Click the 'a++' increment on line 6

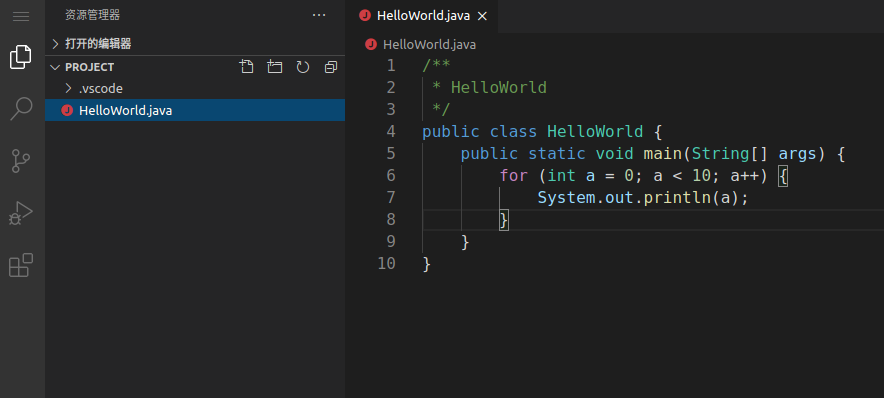click(x=744, y=175)
